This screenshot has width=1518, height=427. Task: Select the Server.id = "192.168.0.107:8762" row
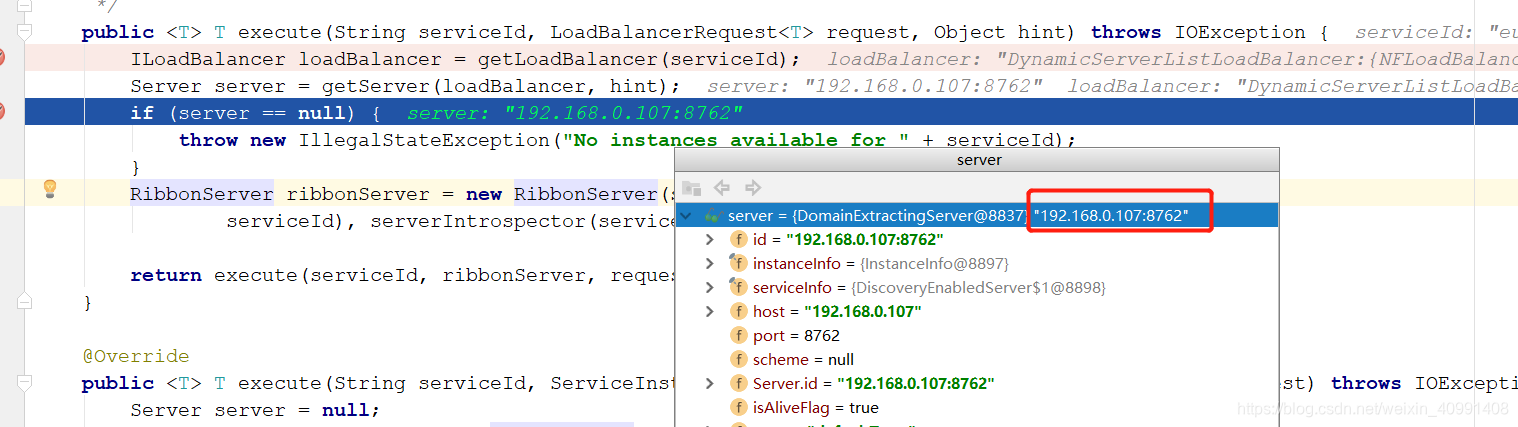[x=977, y=383]
